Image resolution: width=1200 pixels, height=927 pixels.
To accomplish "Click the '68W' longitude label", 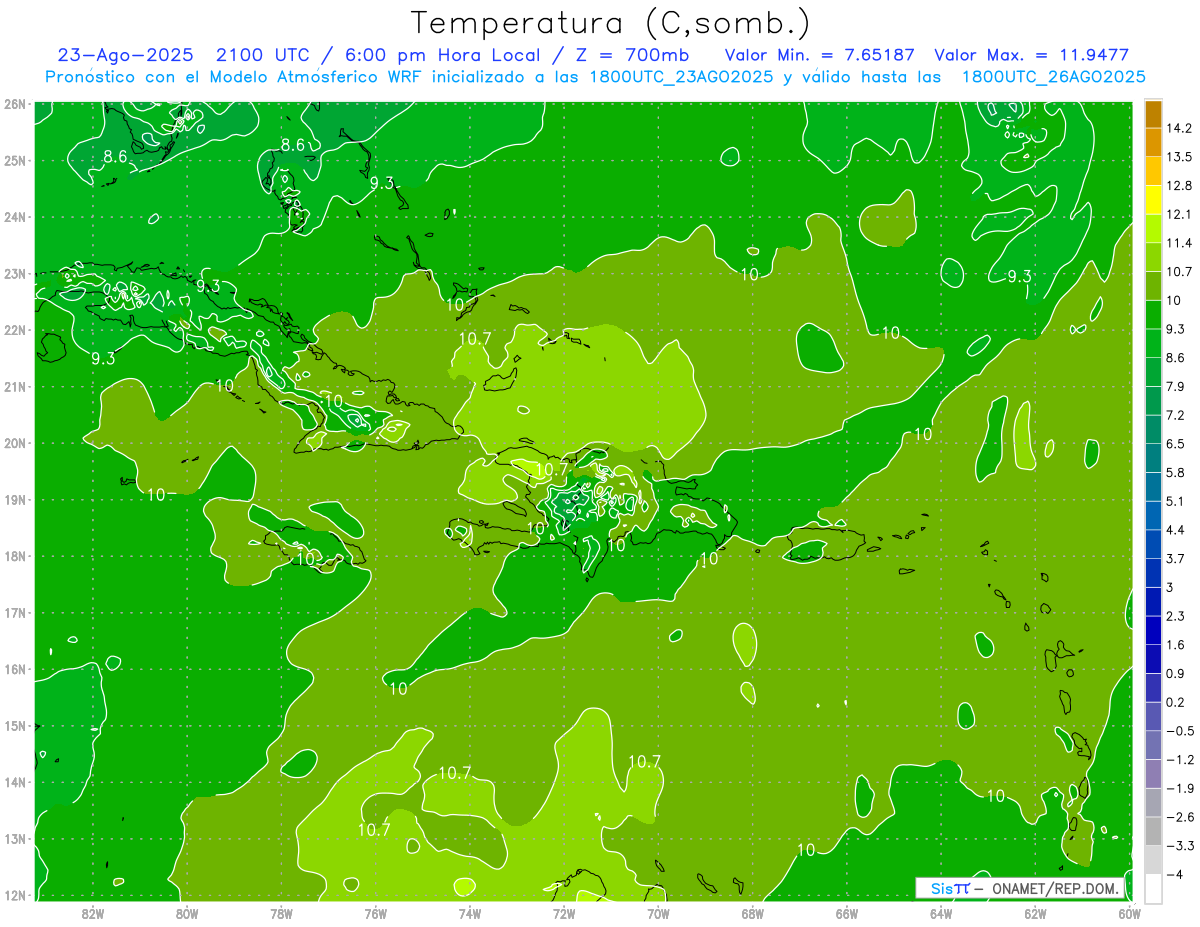I will (x=752, y=913).
